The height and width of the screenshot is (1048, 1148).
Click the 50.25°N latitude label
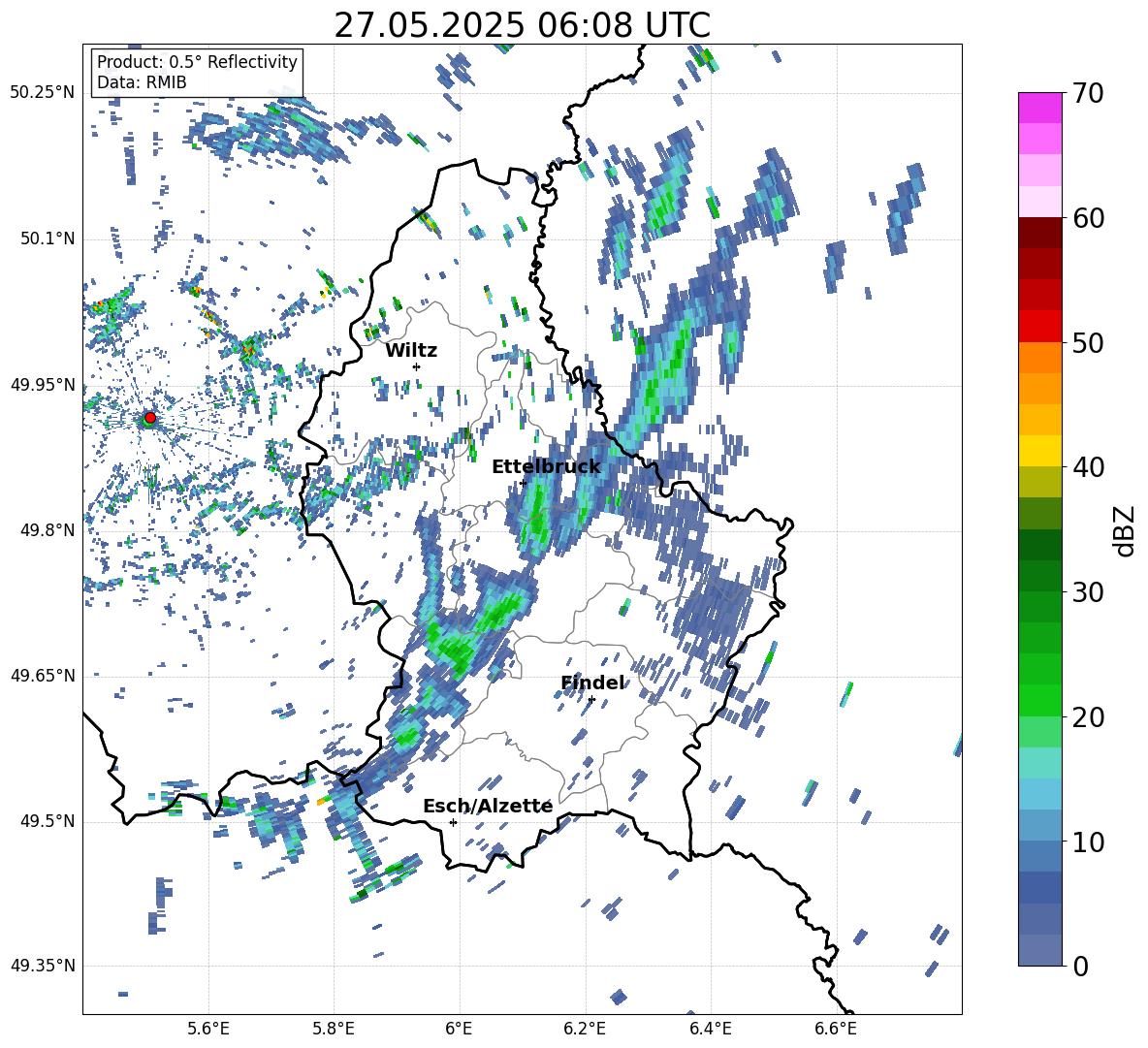(43, 92)
